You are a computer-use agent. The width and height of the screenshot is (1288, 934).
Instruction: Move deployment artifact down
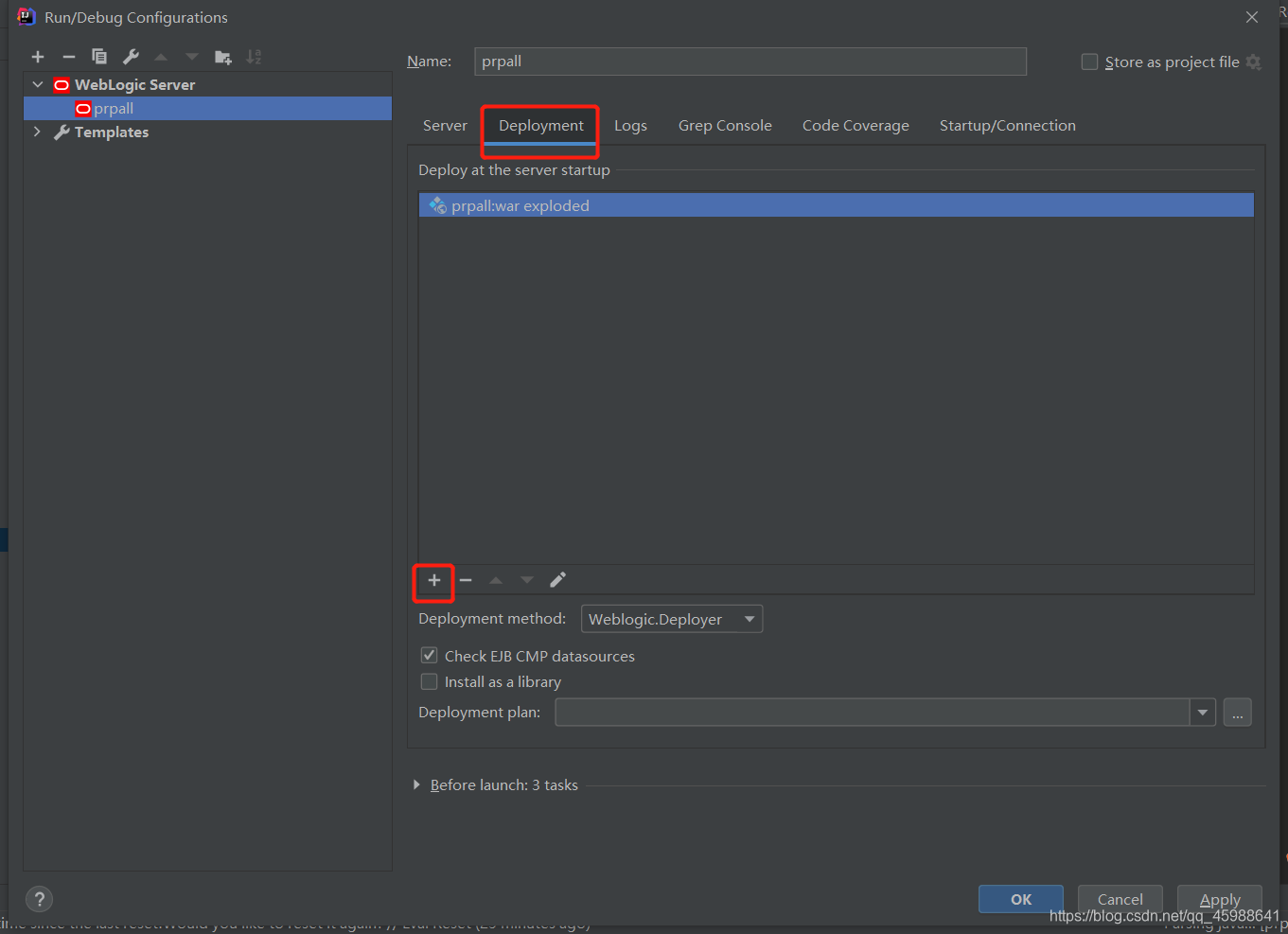tap(527, 580)
